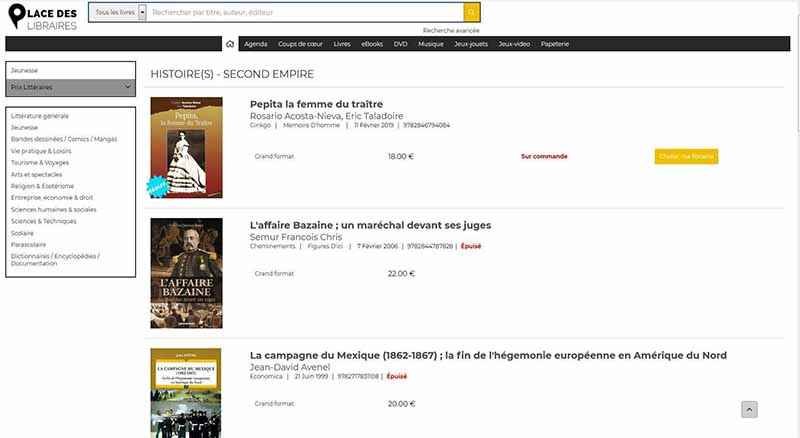The height and width of the screenshot is (438, 800).
Task: Open 'Dictionnaires / Encyclopédies / Documentation' category
Action: tap(55, 260)
